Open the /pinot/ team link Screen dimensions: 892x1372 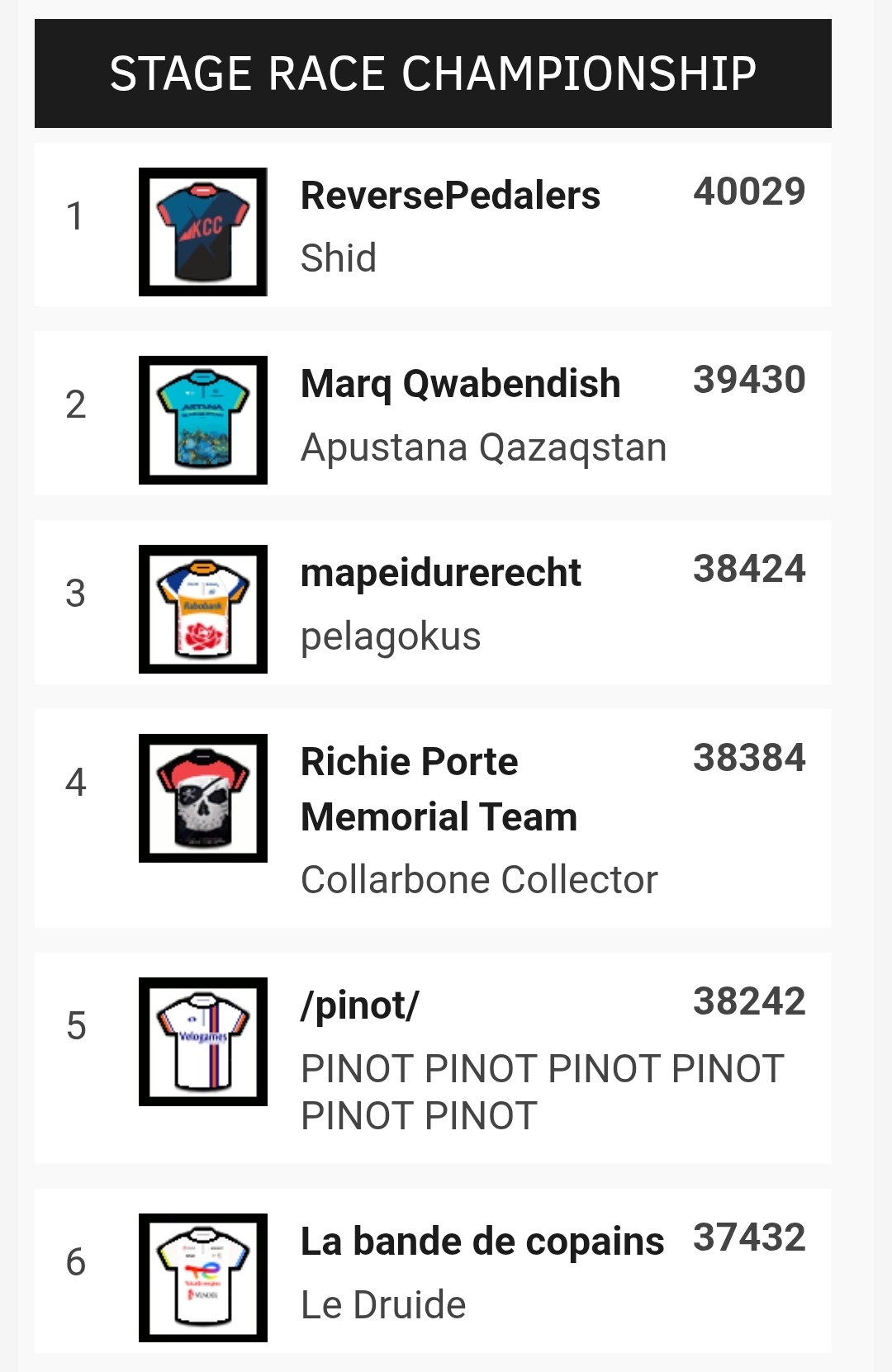[359, 1006]
